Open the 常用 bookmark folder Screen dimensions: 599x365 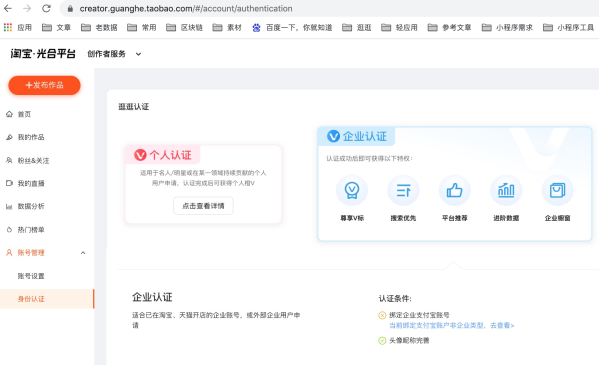142,28
